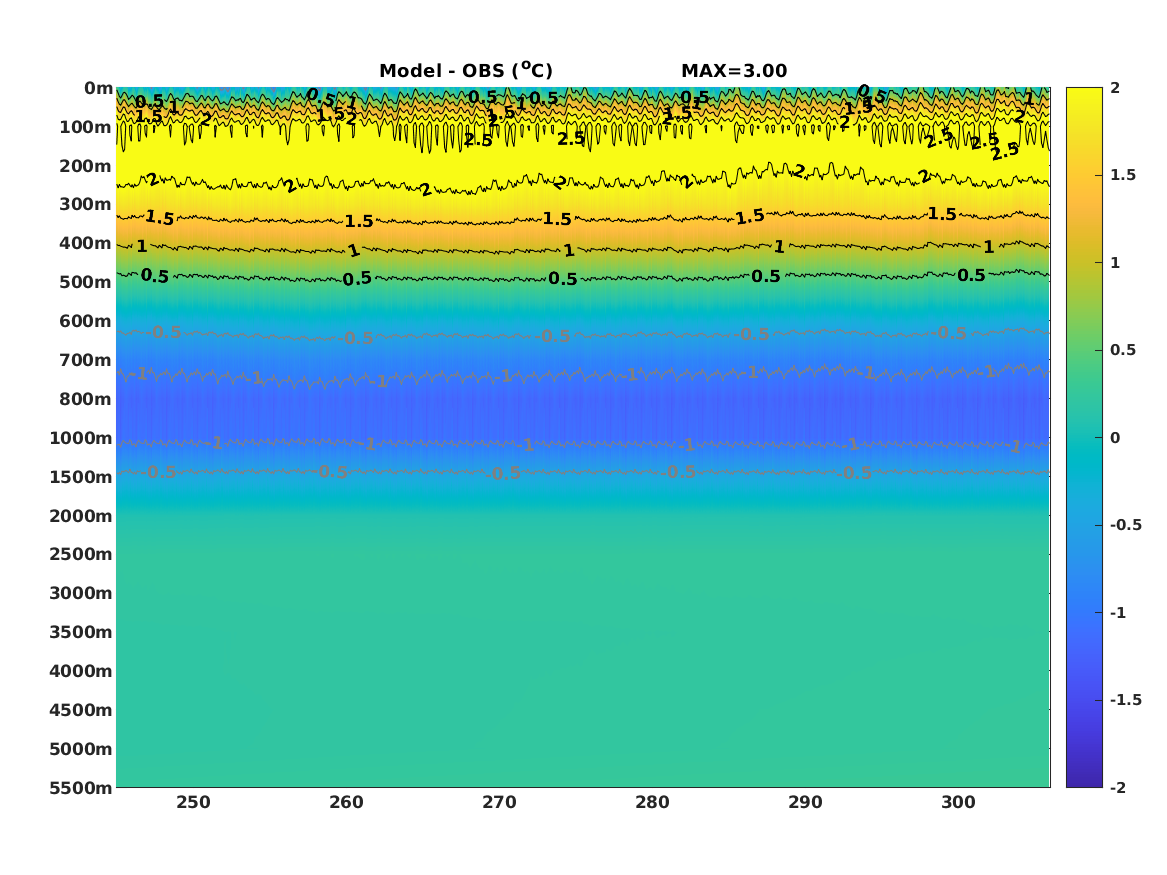1167x875 pixels.
Task: Select the "280" x-axis tick label
Action: coord(653,803)
